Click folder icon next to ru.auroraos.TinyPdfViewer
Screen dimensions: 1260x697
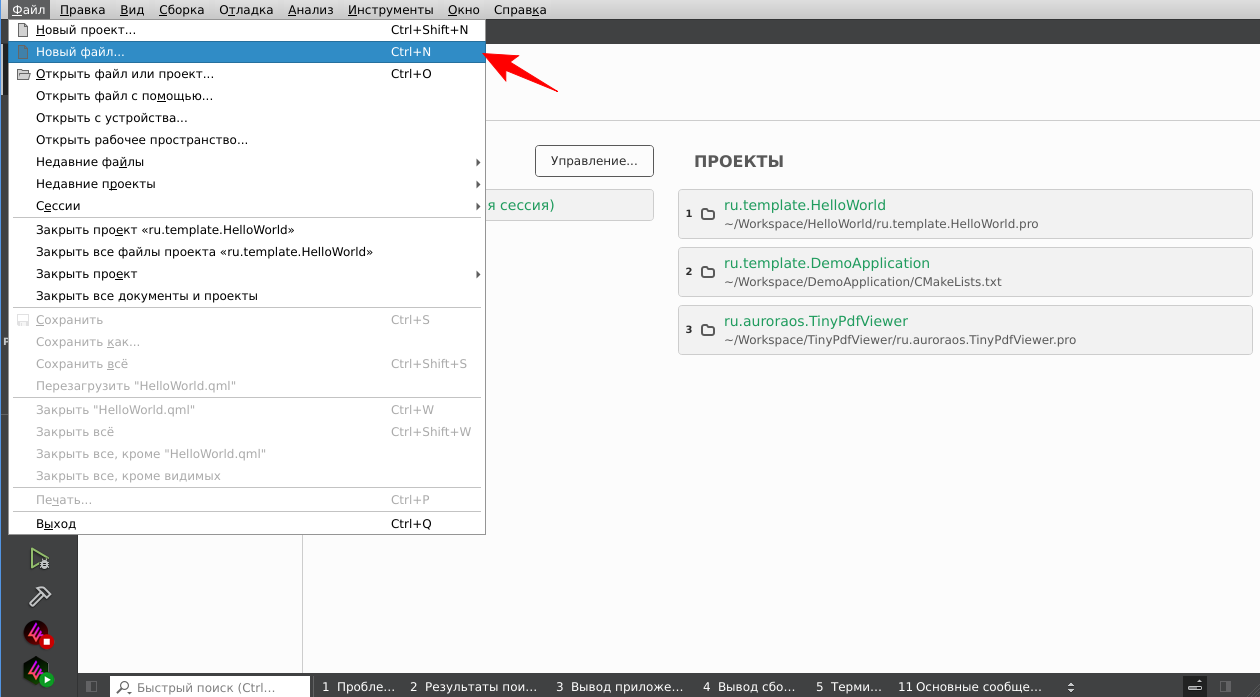708,330
